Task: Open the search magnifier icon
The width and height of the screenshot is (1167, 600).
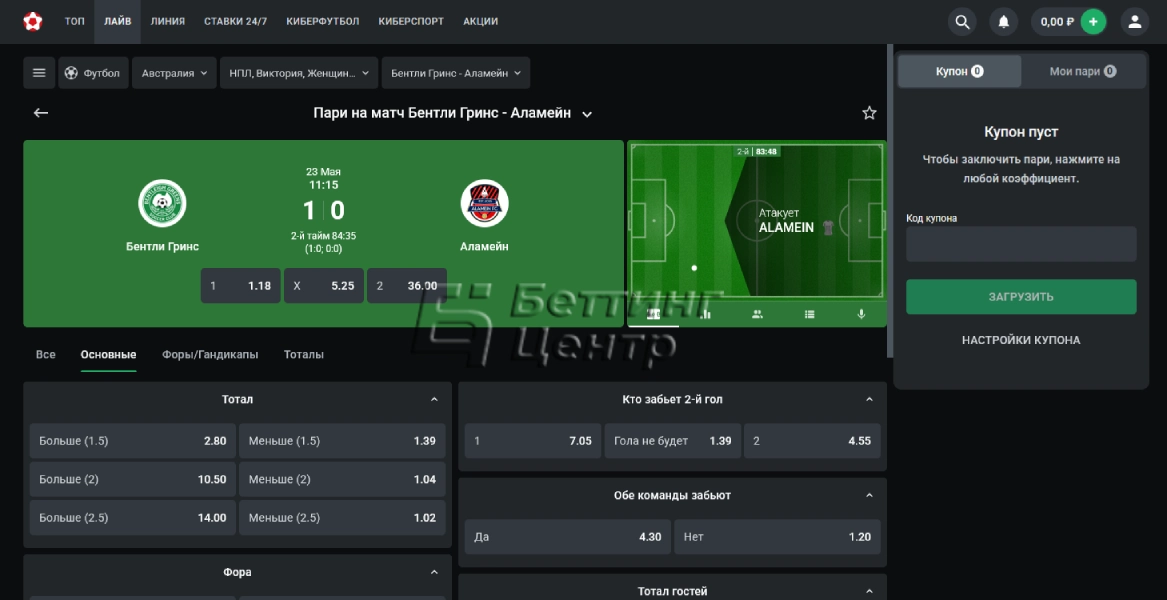Action: 962,21
